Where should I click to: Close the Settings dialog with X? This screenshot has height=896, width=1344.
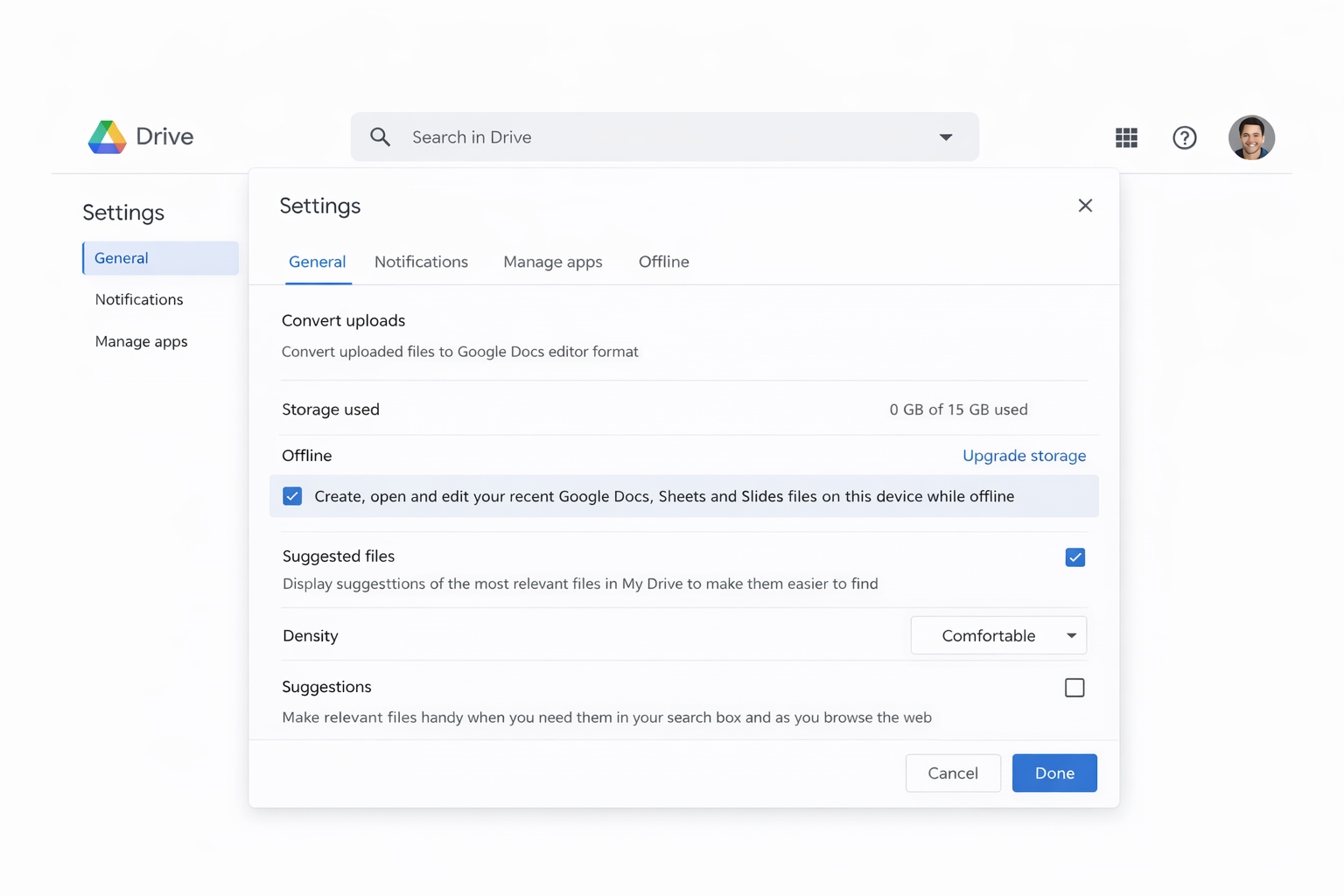coord(1085,206)
